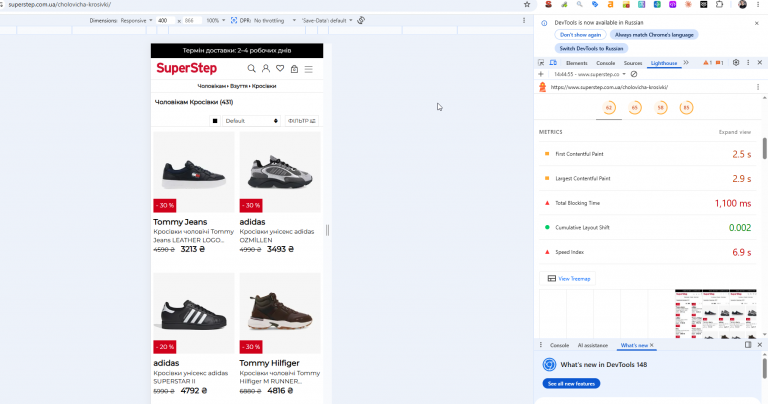768x404 pixels.
Task: Select the Lighthouse tab
Action: pyautogui.click(x=664, y=63)
